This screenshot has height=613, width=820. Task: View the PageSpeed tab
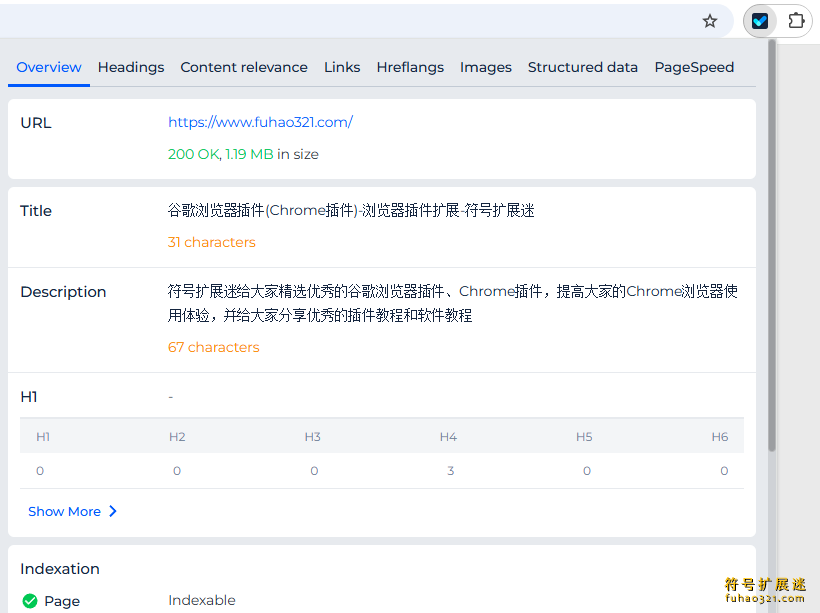click(x=694, y=67)
